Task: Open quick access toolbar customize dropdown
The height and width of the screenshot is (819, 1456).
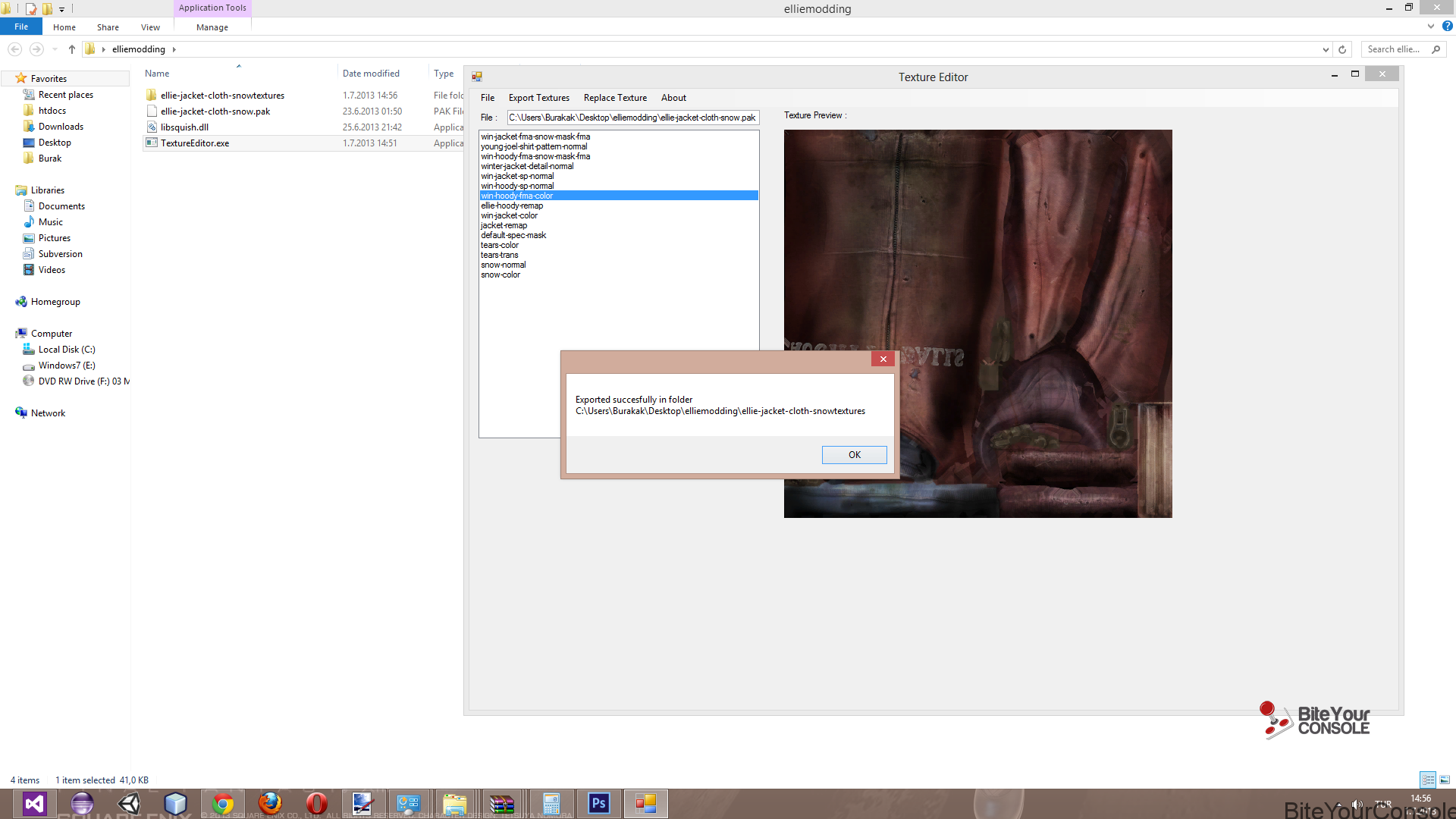Action: [62, 9]
